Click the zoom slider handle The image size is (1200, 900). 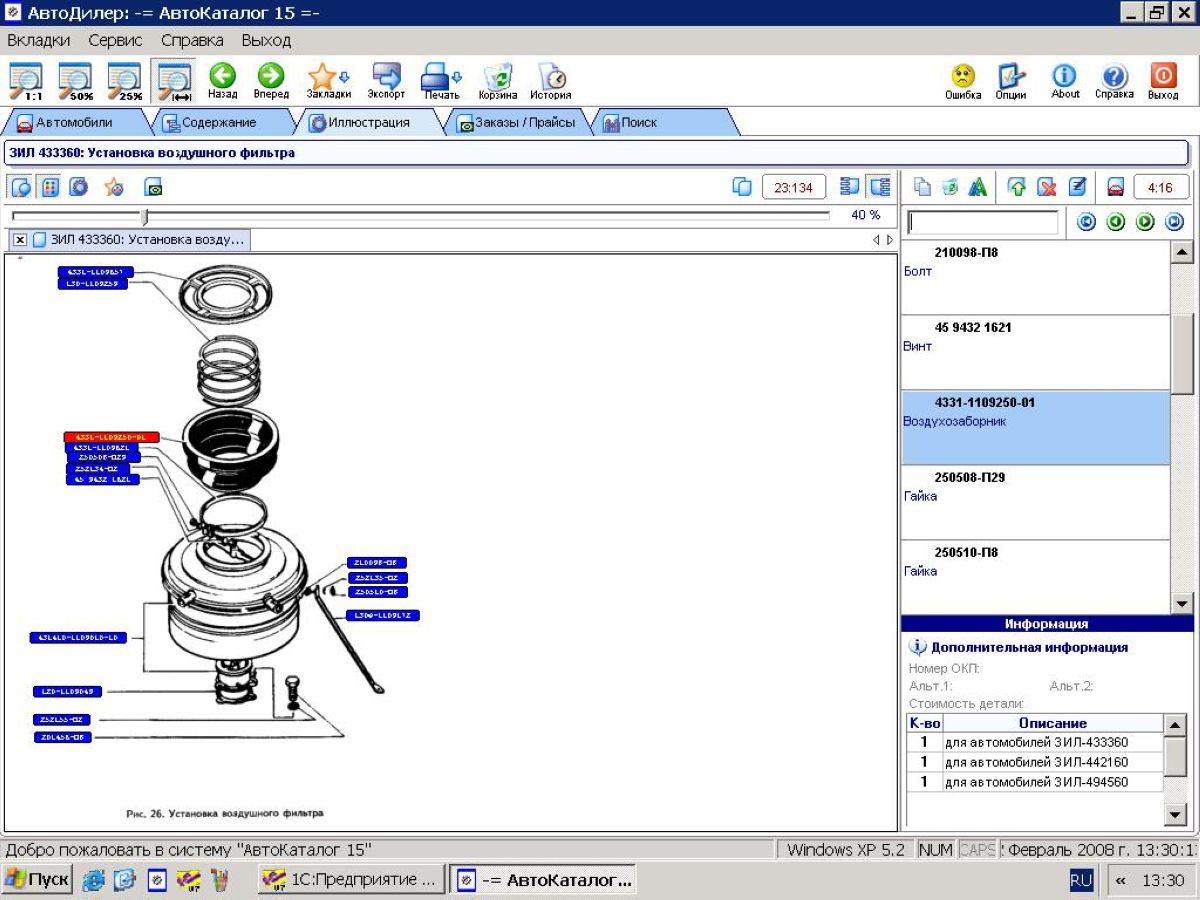click(145, 216)
